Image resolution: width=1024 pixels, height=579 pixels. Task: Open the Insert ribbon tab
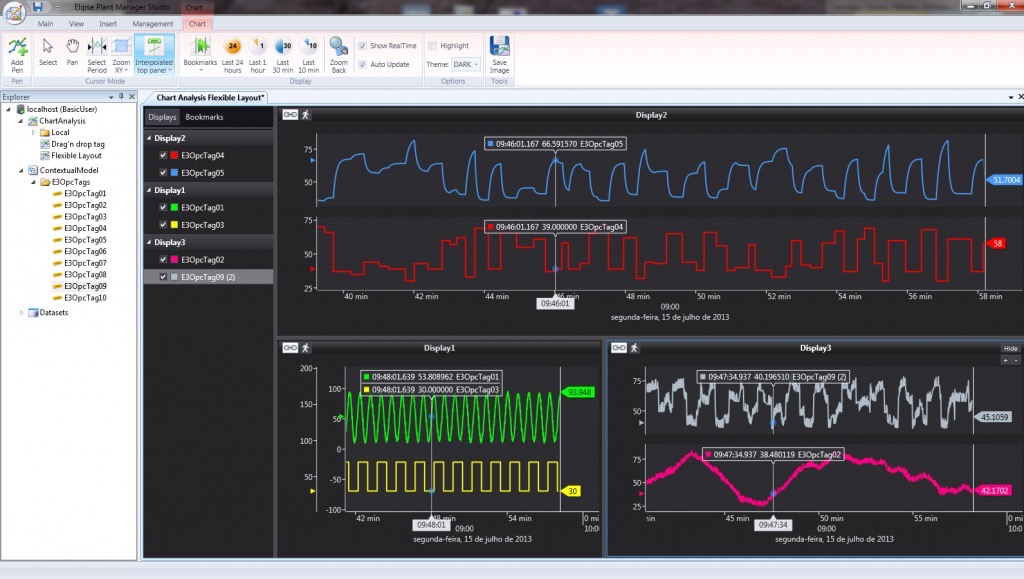coord(108,24)
